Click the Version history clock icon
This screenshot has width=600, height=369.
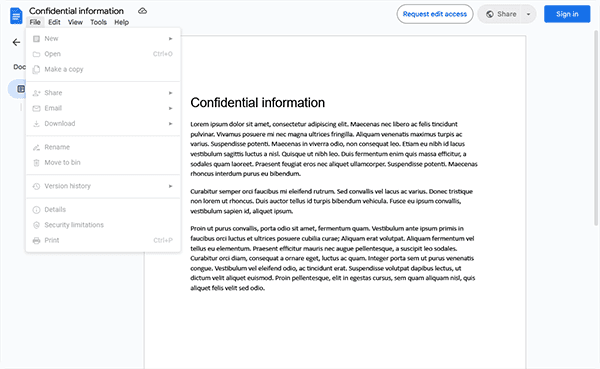36,186
